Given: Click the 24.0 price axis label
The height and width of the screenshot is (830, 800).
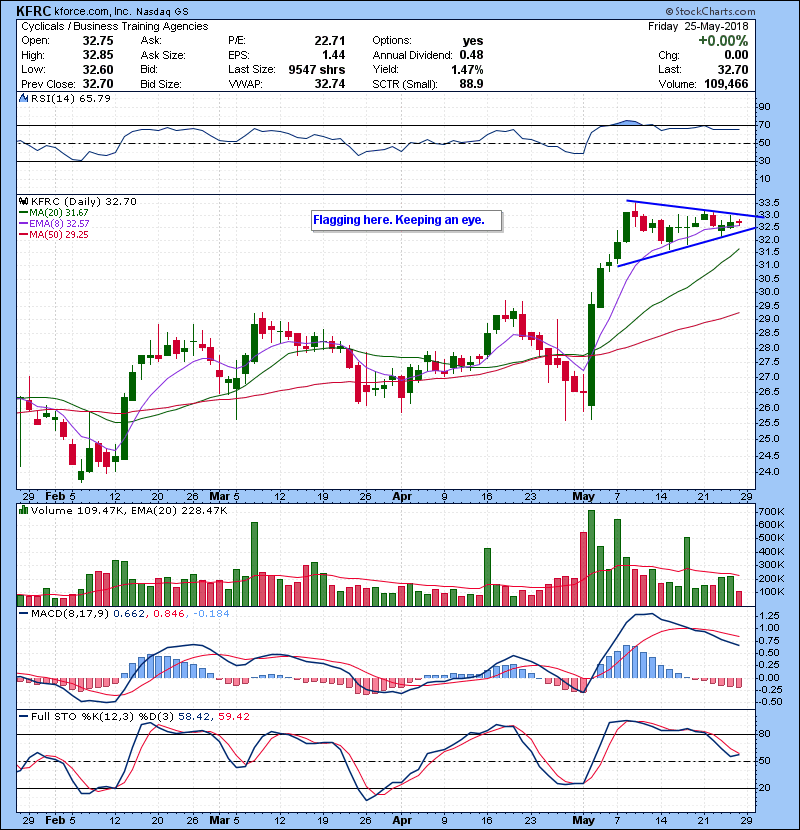Looking at the screenshot, I should (x=769, y=472).
